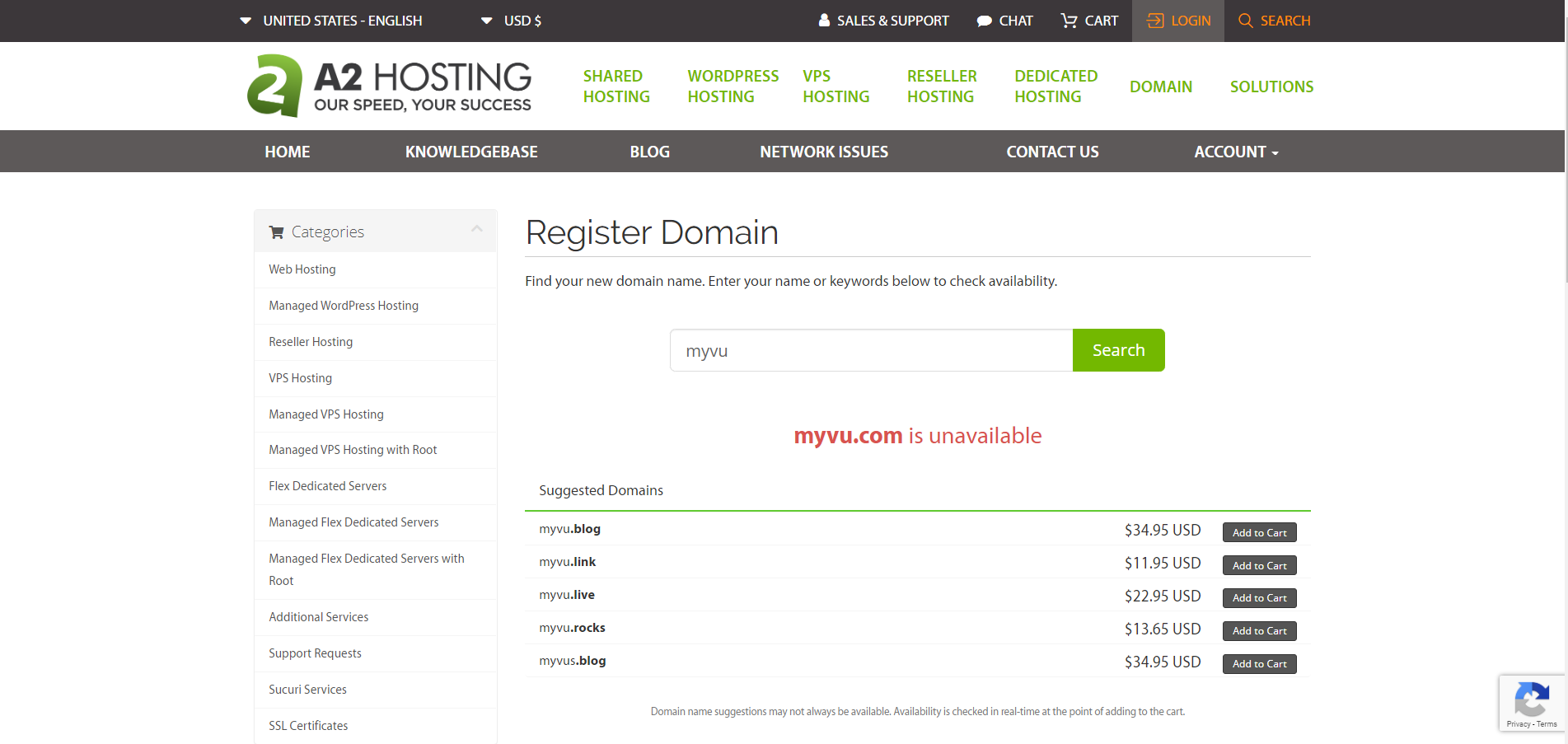Click the A2 Hosting logo
Screen dimensions: 1568x744
pyautogui.click(x=389, y=86)
